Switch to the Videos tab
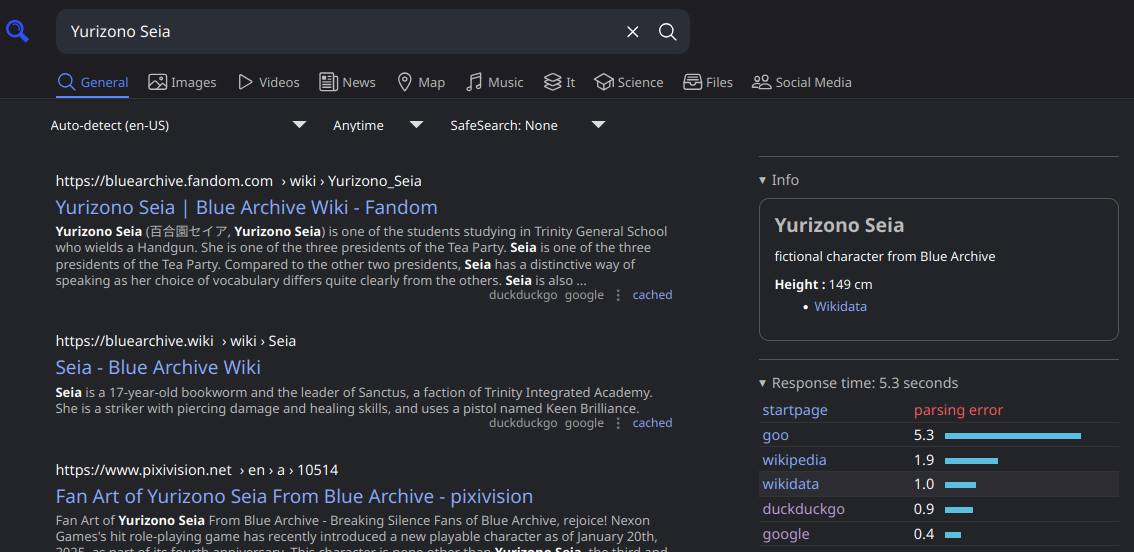Viewport: 1134px width, 552px height. tap(268, 82)
